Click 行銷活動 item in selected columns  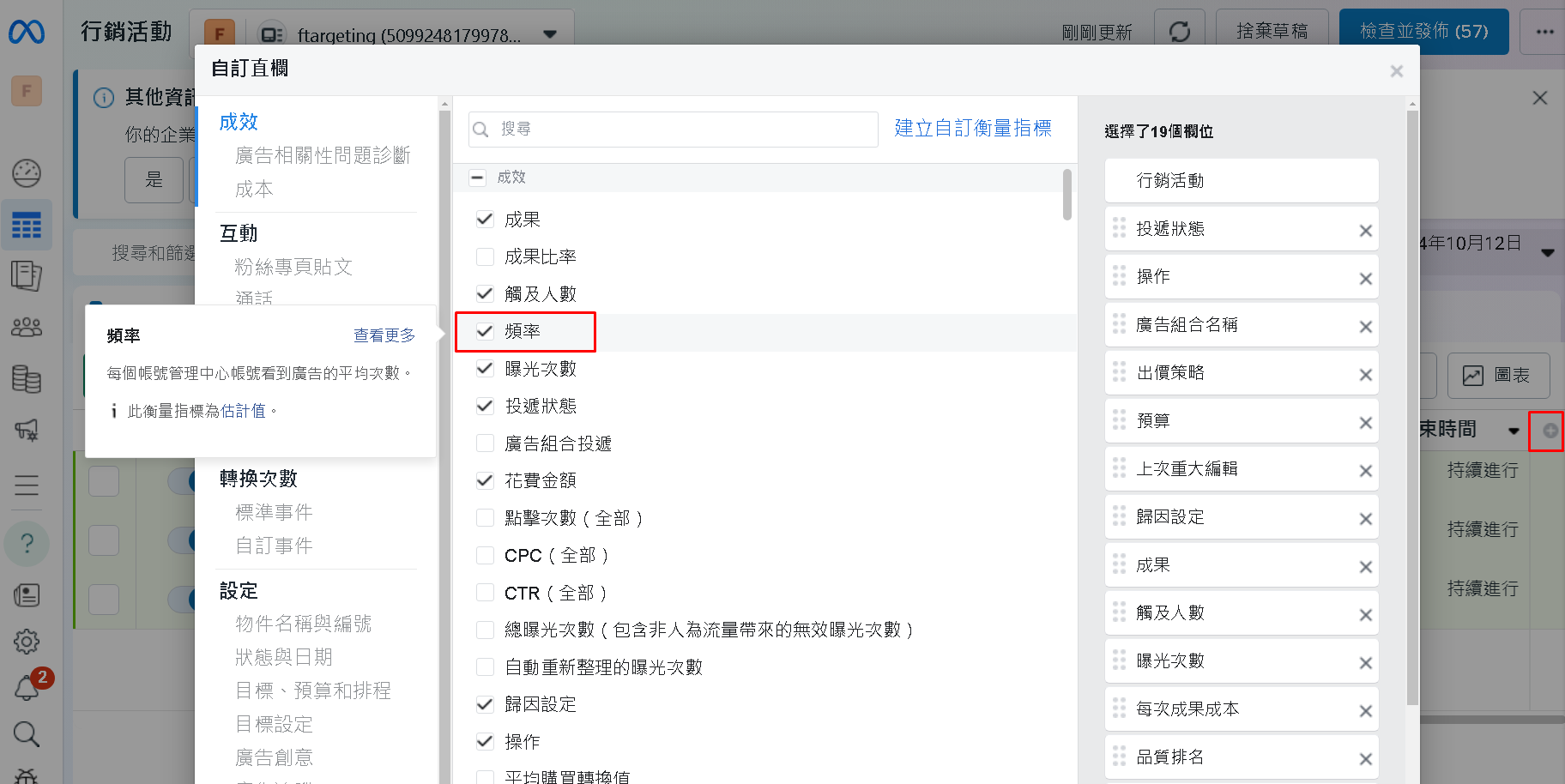tap(1242, 180)
